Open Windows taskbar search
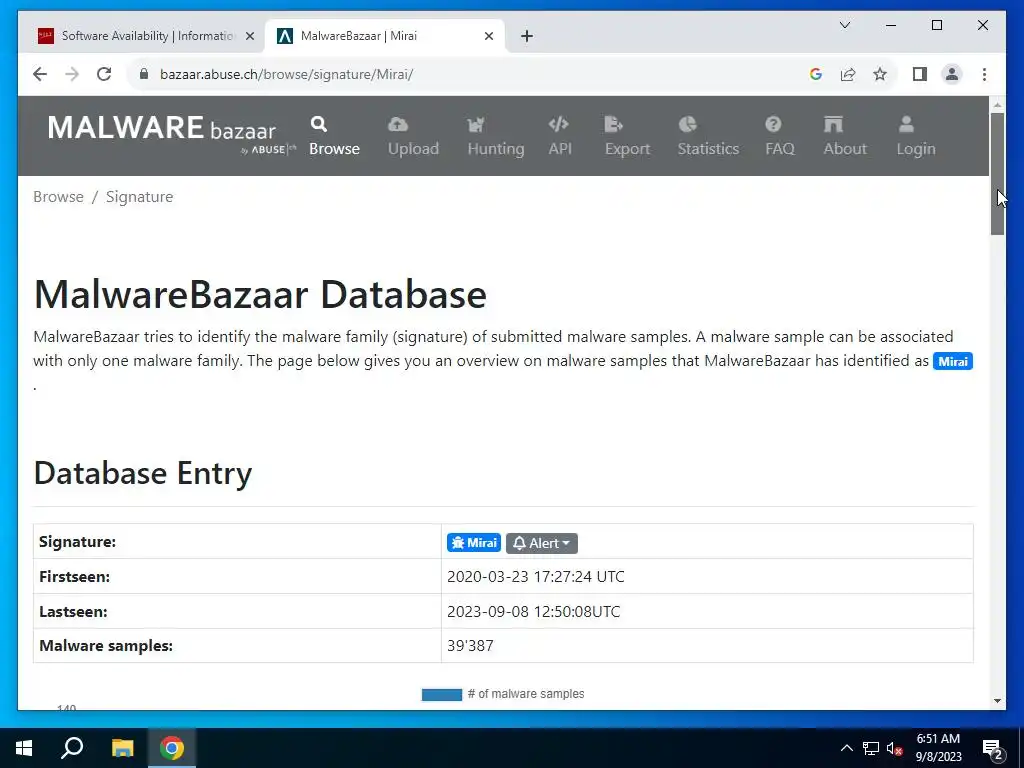This screenshot has width=1024, height=768. (x=72, y=748)
